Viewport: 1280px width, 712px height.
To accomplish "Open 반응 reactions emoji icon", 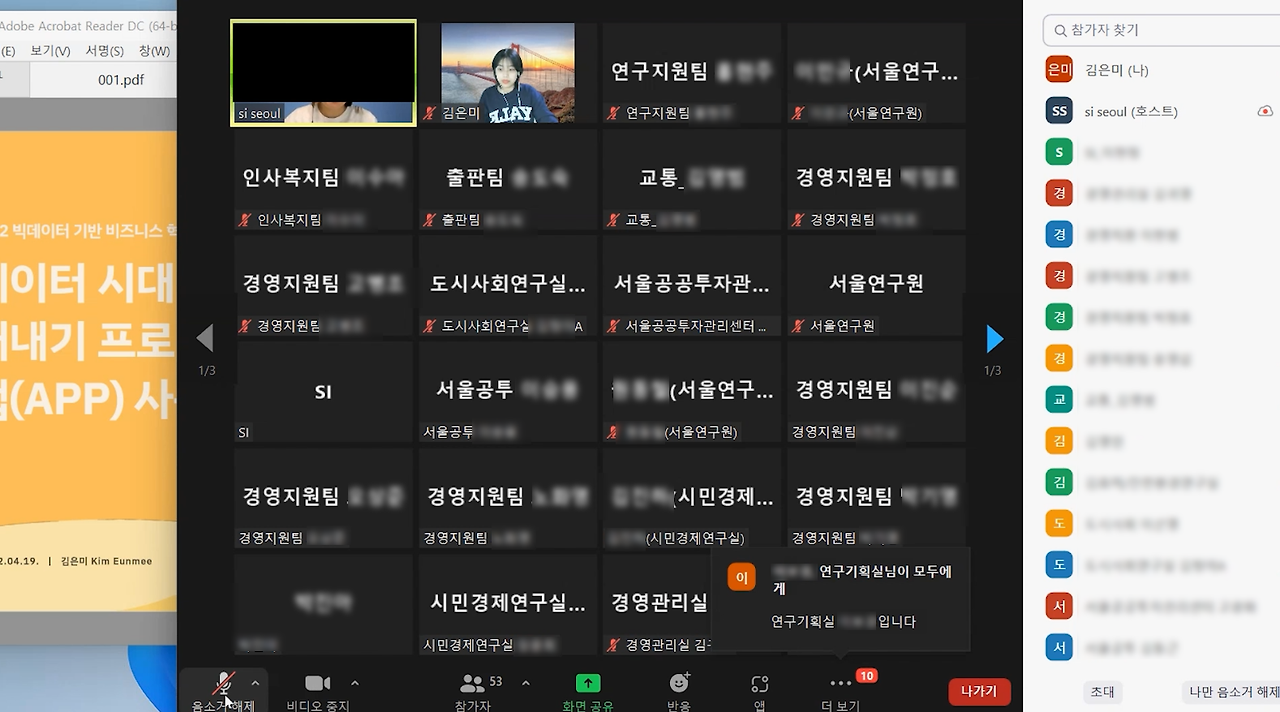I will (x=680, y=683).
